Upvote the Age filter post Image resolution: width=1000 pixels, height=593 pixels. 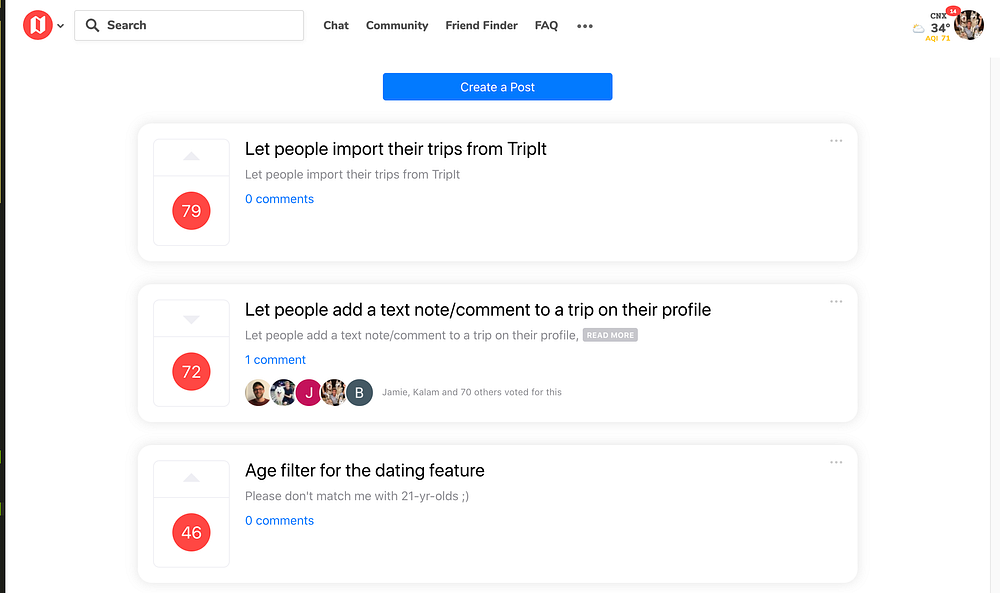click(191, 479)
